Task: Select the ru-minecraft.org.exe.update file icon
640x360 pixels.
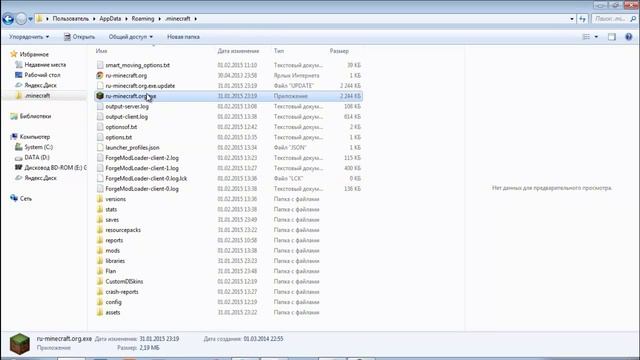Action: [100, 86]
